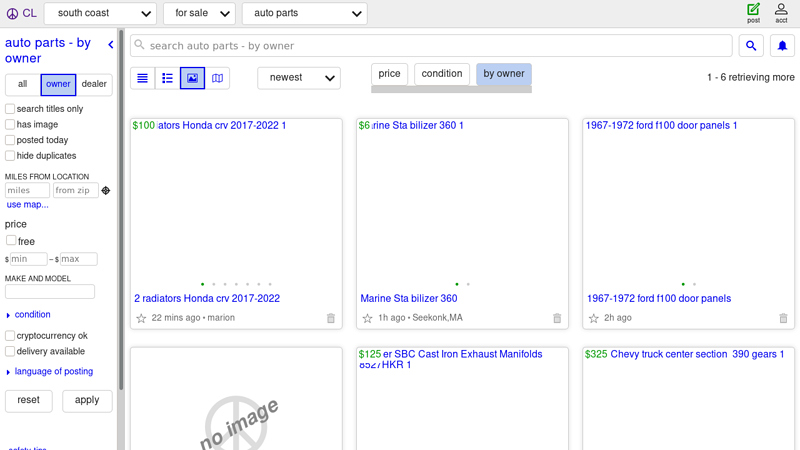Image resolution: width=800 pixels, height=450 pixels.
Task: Check delivery available option
Action: click(x=10, y=351)
